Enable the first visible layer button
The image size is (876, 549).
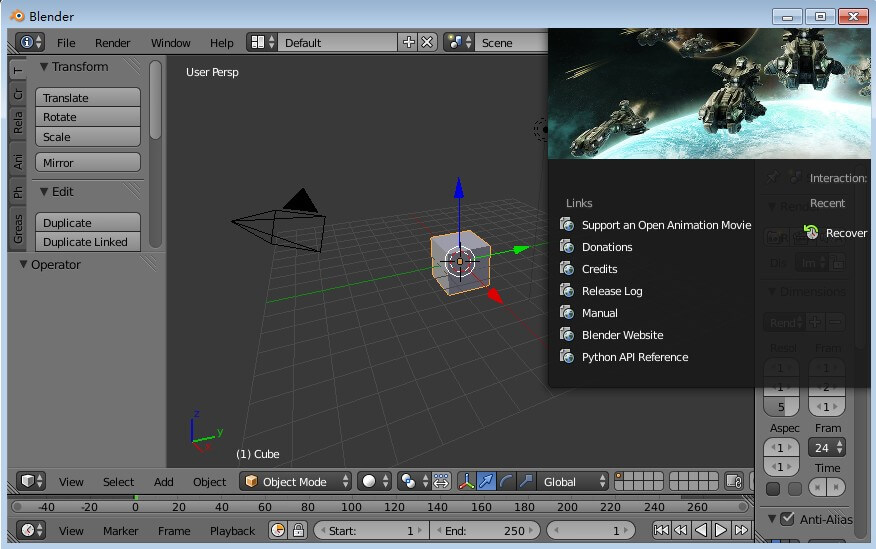tap(619, 476)
